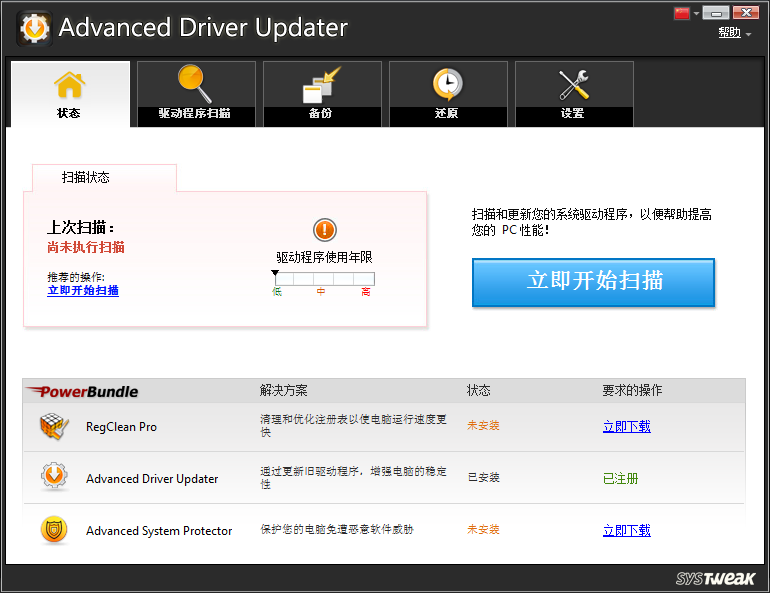Select the 扫描状态 panel tab
The width and height of the screenshot is (770, 593).
104,178
